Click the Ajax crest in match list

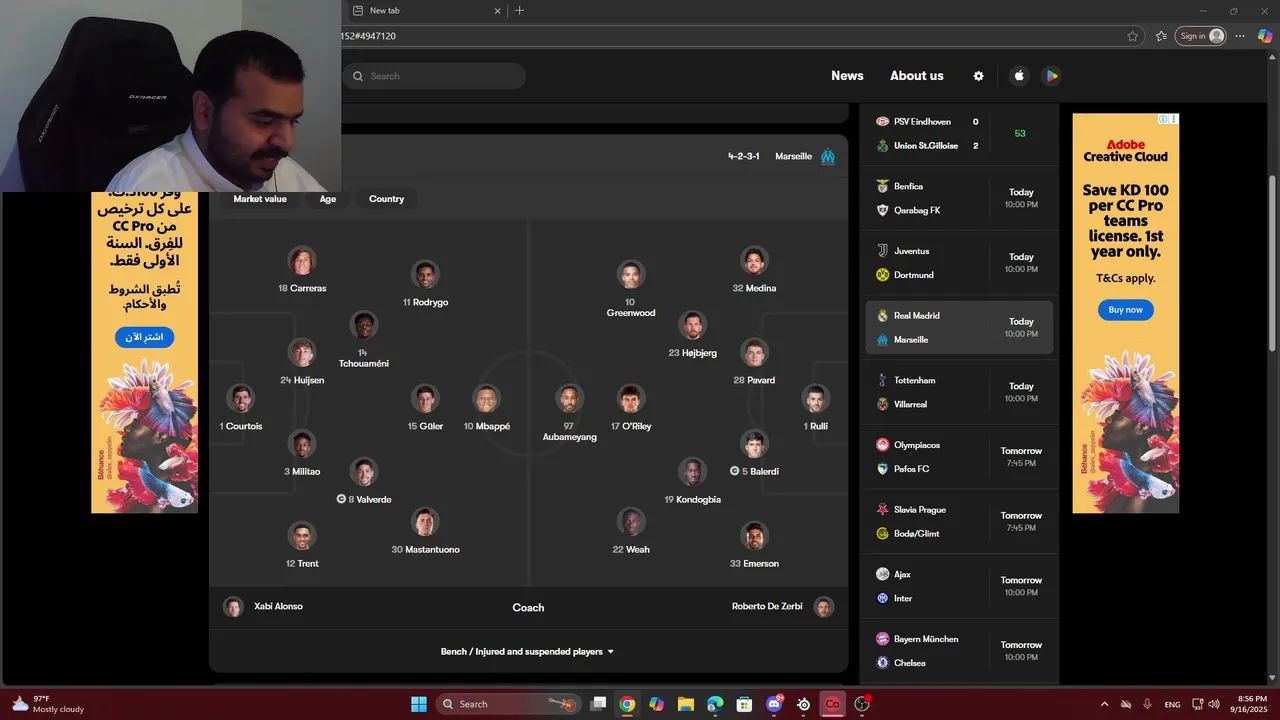click(882, 574)
